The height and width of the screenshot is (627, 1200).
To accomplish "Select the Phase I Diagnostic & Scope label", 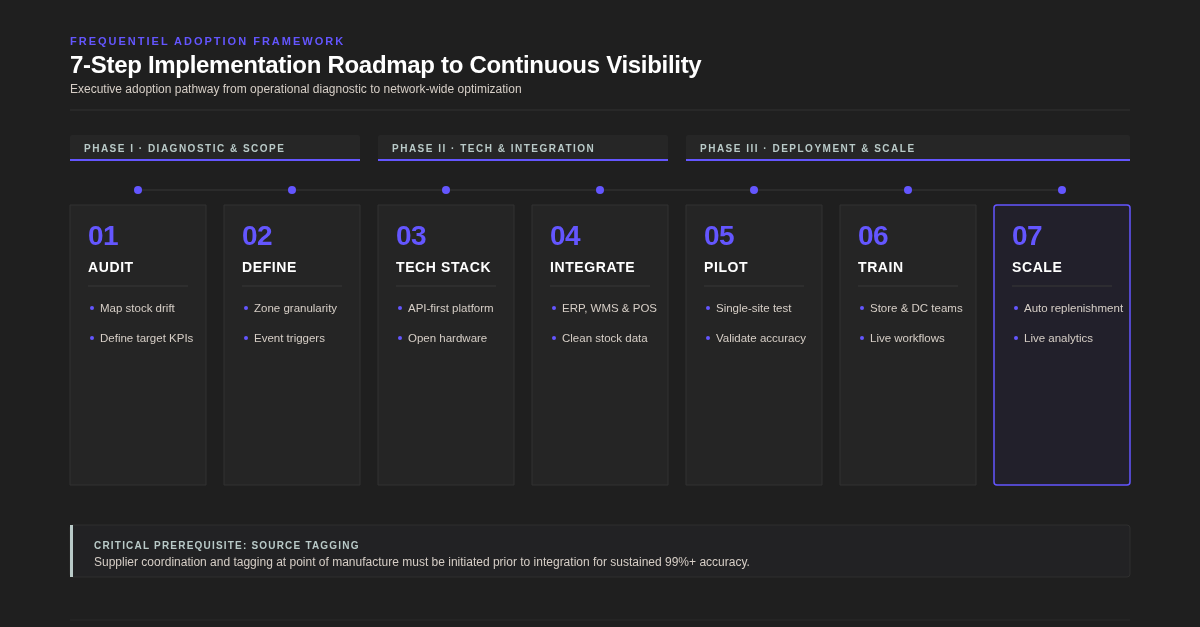I will pos(184,148).
